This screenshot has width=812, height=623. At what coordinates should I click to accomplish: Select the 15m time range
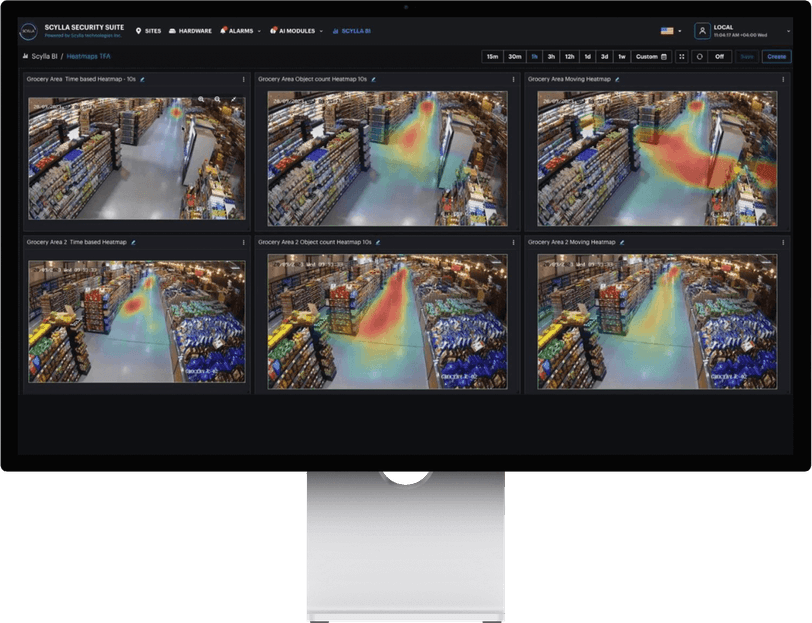(x=492, y=56)
